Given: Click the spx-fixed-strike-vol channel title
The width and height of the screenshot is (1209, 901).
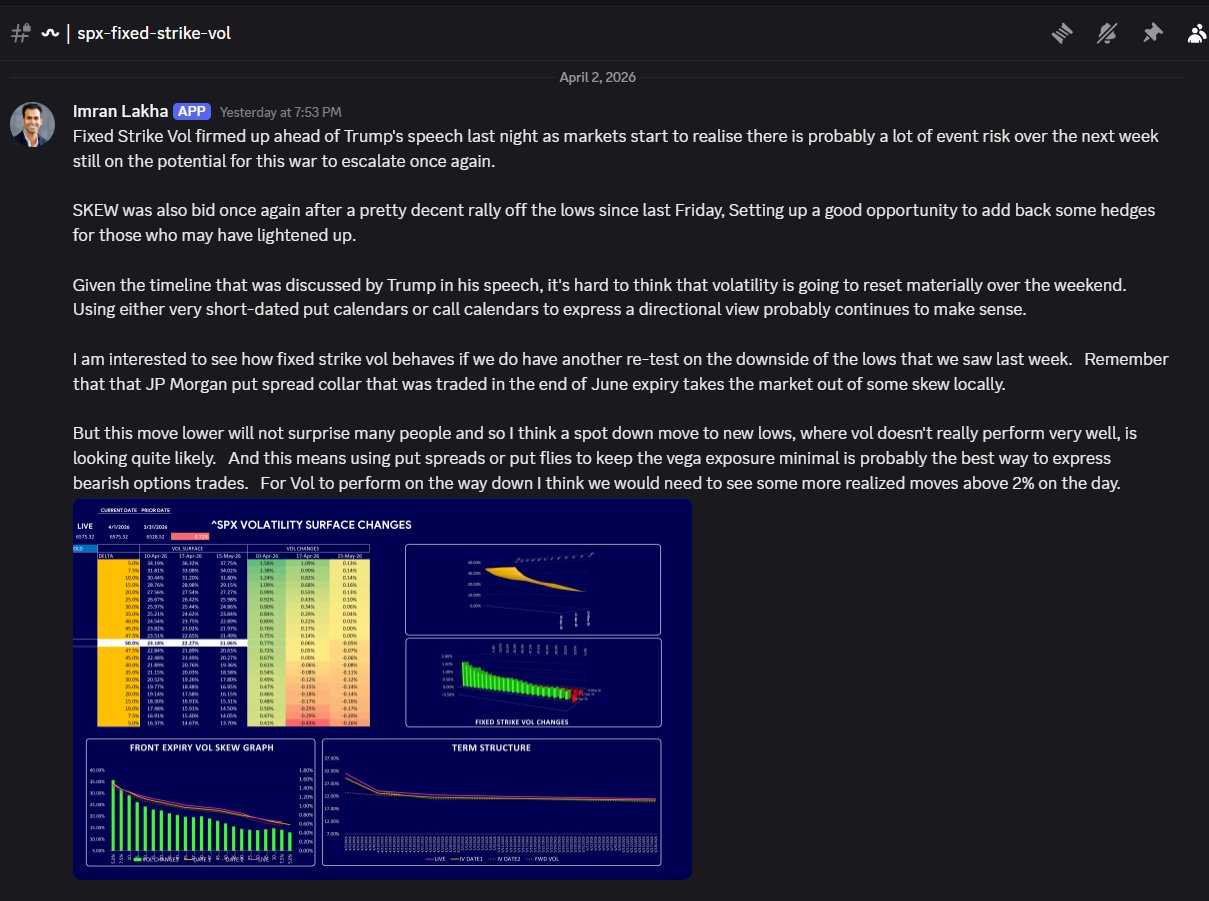Looking at the screenshot, I should tap(154, 33).
